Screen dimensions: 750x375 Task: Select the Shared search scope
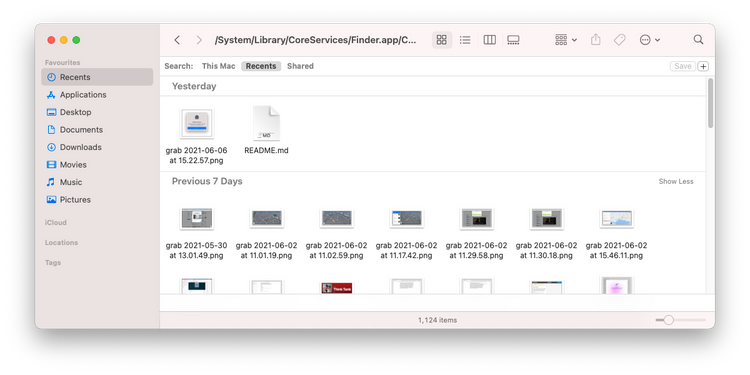[300, 66]
